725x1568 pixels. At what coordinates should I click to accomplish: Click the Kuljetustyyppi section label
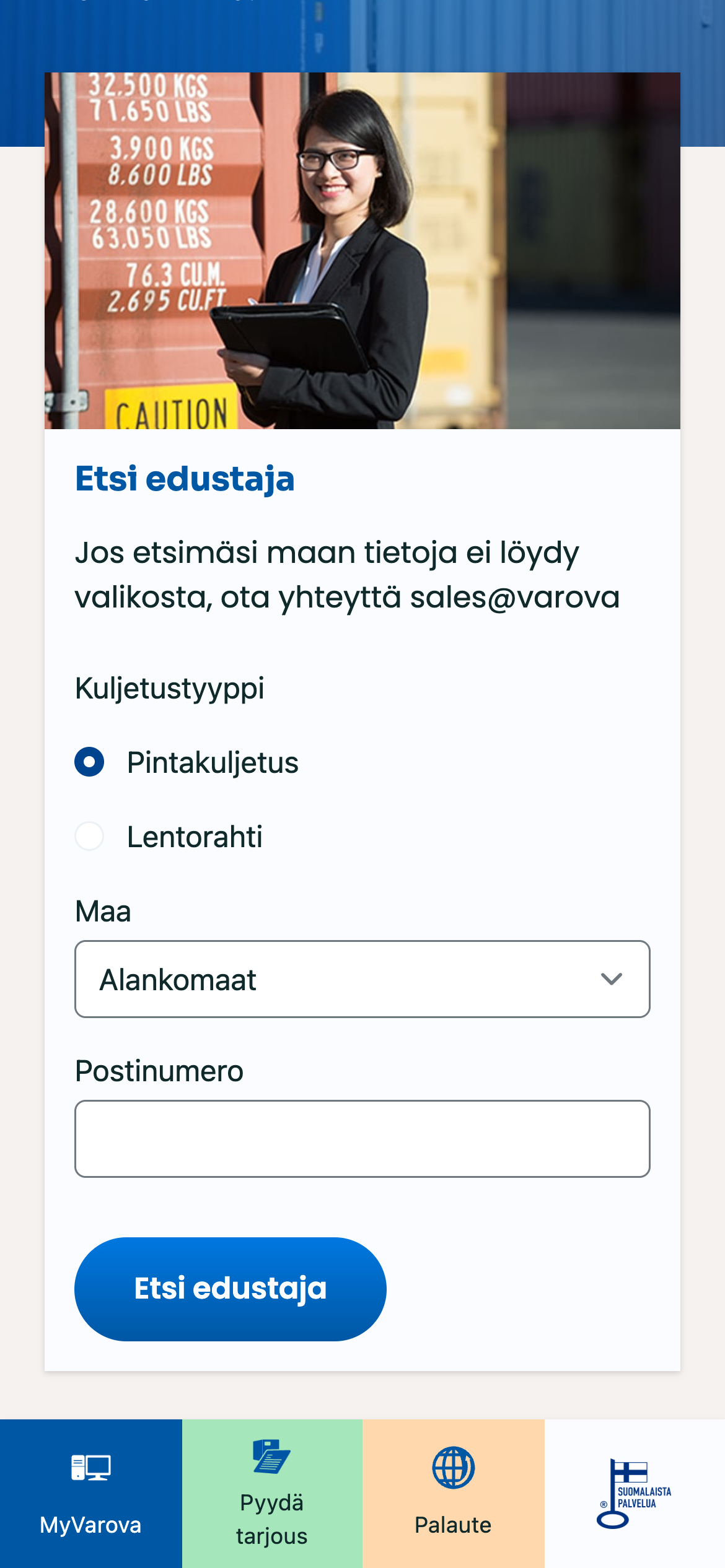[170, 689]
